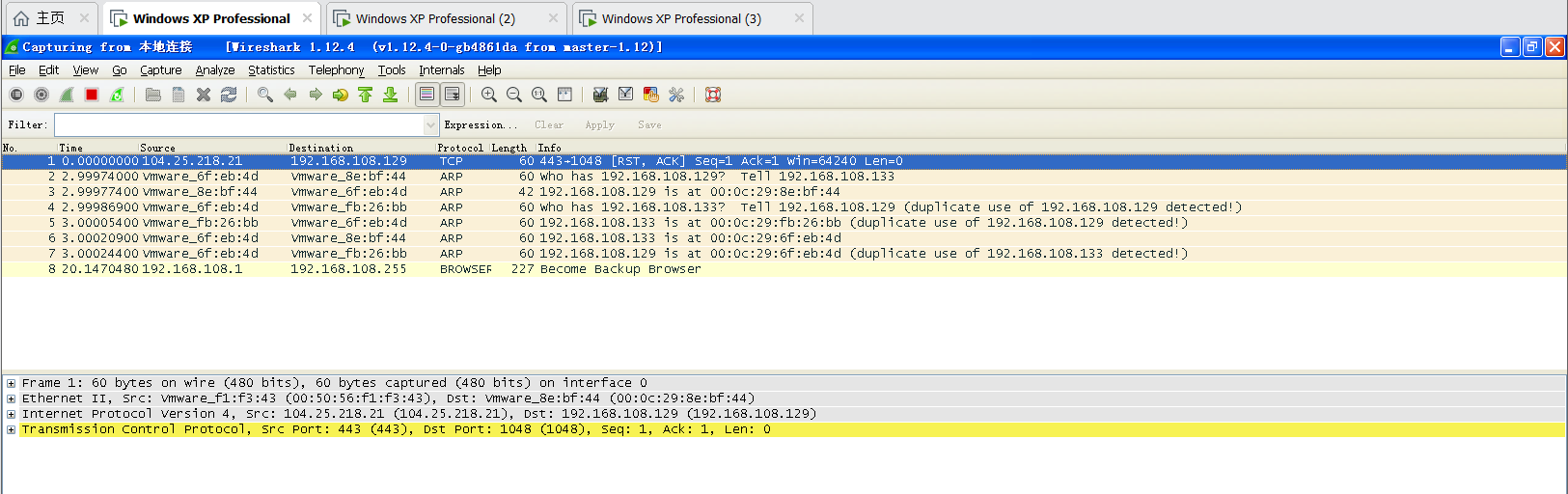
Task: Open the capture interfaces list icon
Action: (x=16, y=95)
